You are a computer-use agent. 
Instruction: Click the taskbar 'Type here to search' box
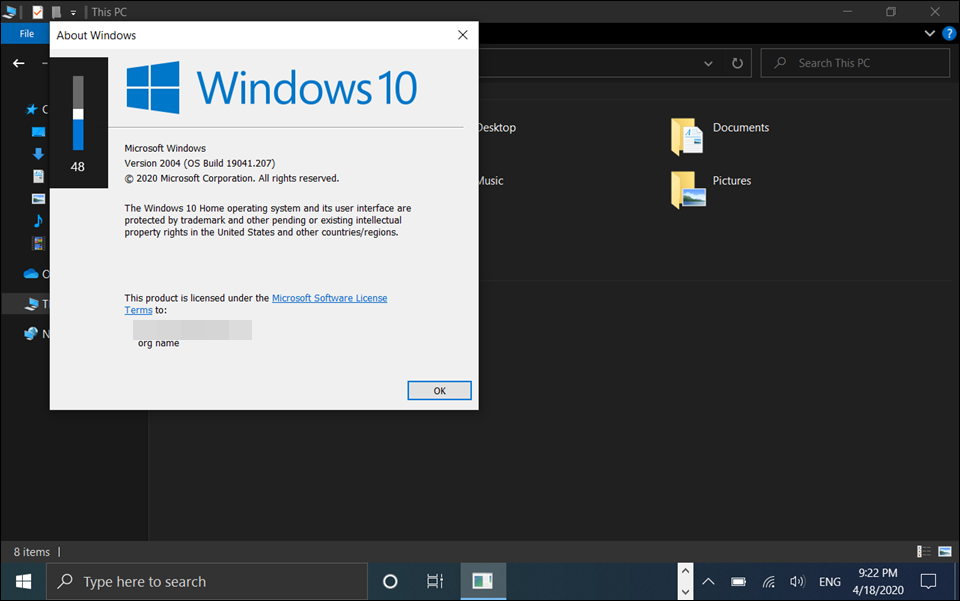click(x=207, y=581)
